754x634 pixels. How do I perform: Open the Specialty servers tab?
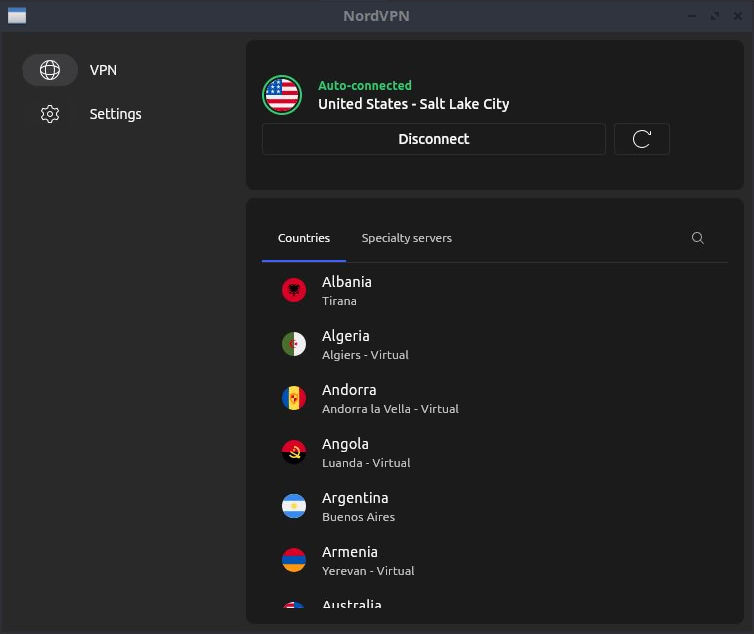(x=406, y=238)
